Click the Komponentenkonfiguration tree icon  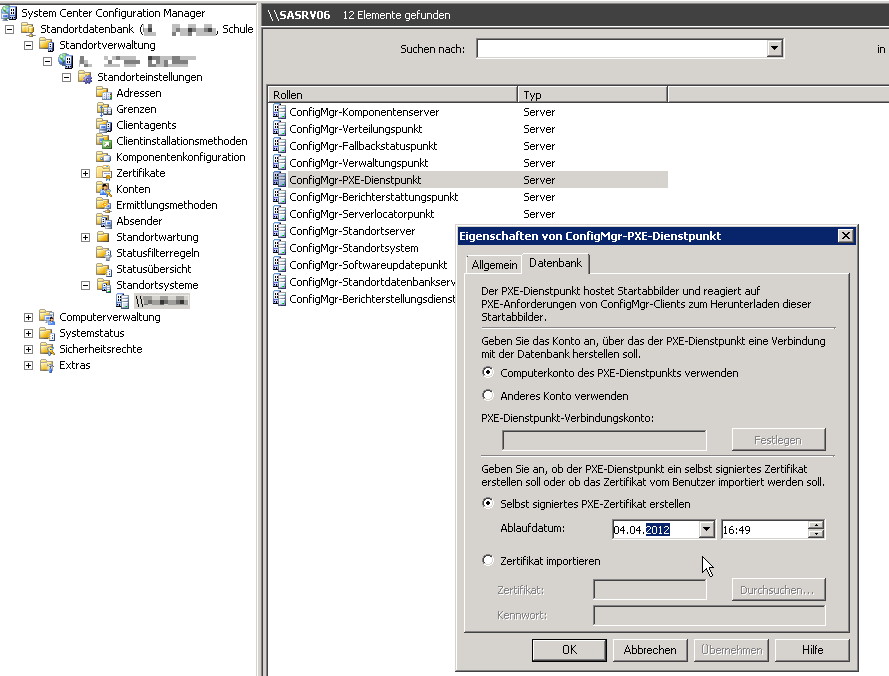tap(104, 157)
